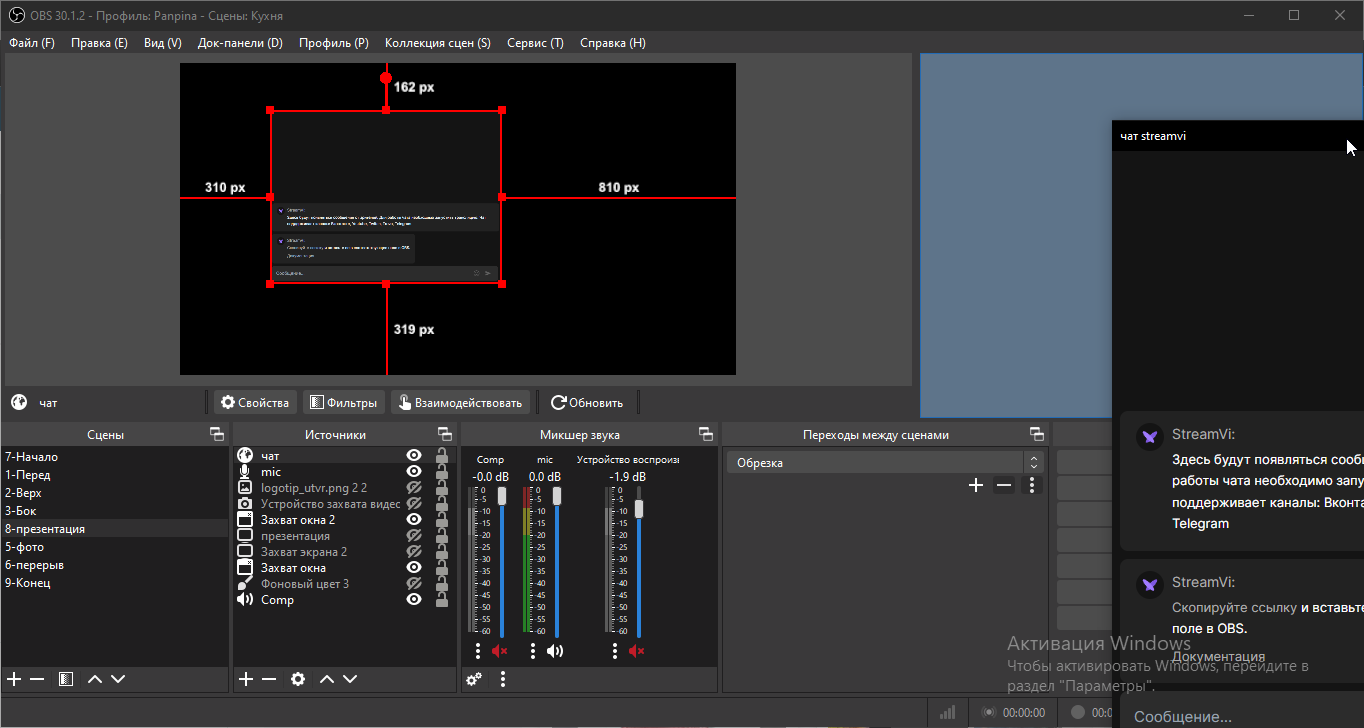
Task: Open mic channel three-dots options menu
Action: 533,651
